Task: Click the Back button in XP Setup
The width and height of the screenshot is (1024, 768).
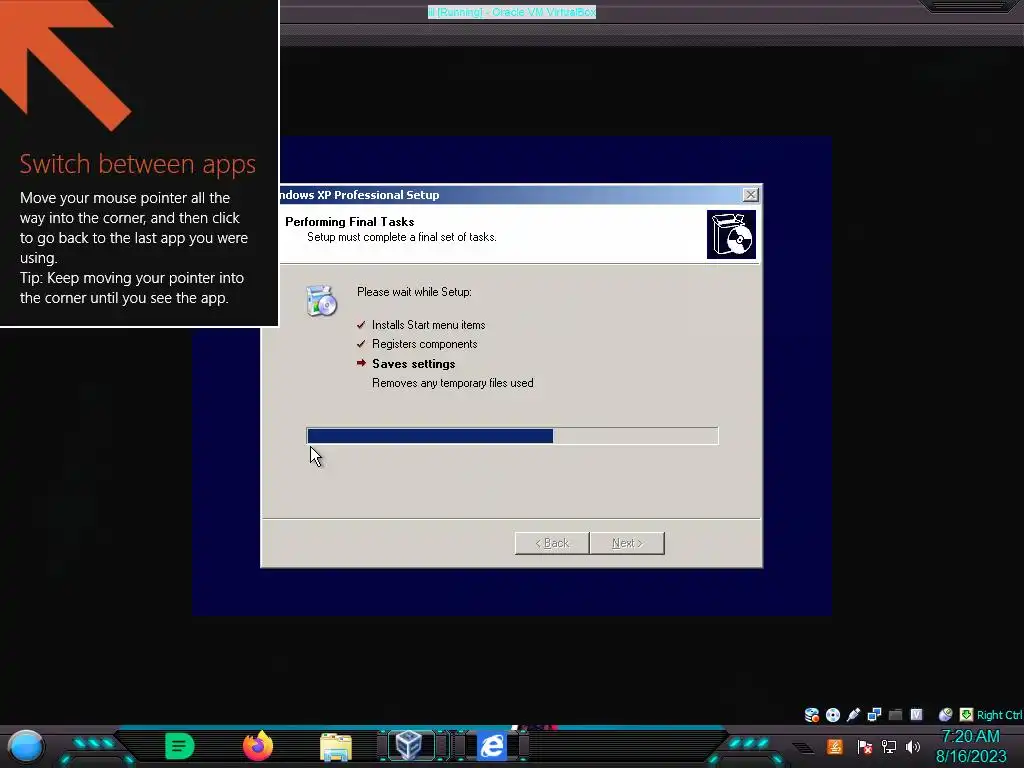Action: click(x=552, y=543)
